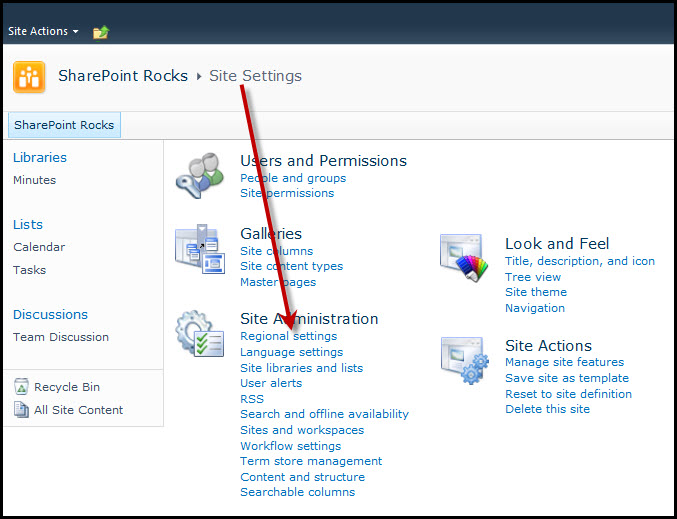Open Team Discussion in sidebar
Image resolution: width=677 pixels, height=519 pixels.
pos(61,337)
